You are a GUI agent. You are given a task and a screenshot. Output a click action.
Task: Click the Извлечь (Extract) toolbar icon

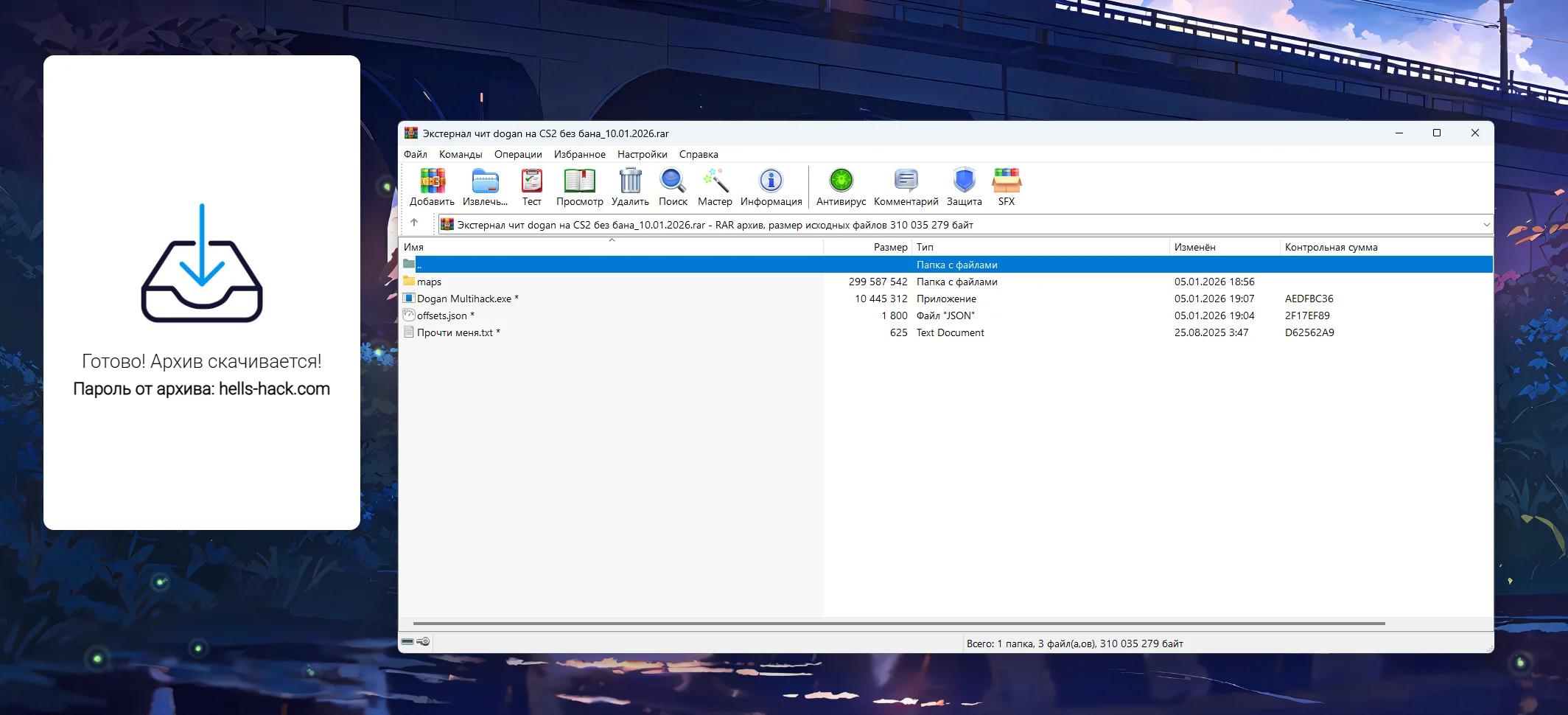485,181
